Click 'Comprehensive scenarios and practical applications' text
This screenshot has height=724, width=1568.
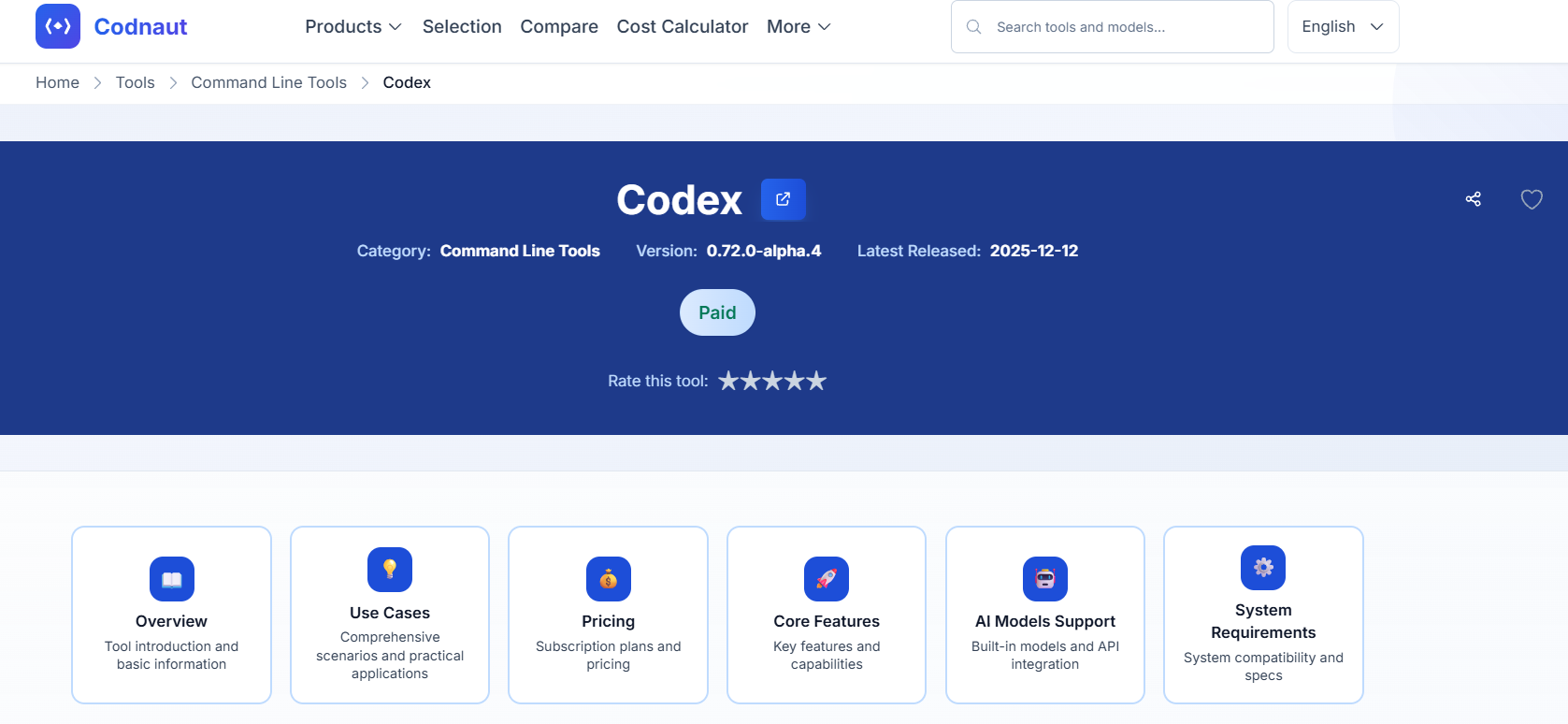[x=390, y=655]
